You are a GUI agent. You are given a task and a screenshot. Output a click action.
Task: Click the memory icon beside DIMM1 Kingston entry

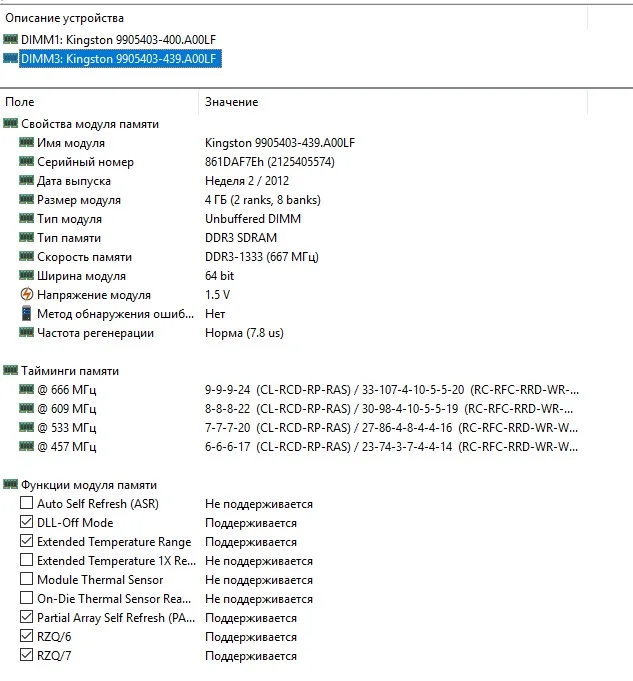pos(10,39)
